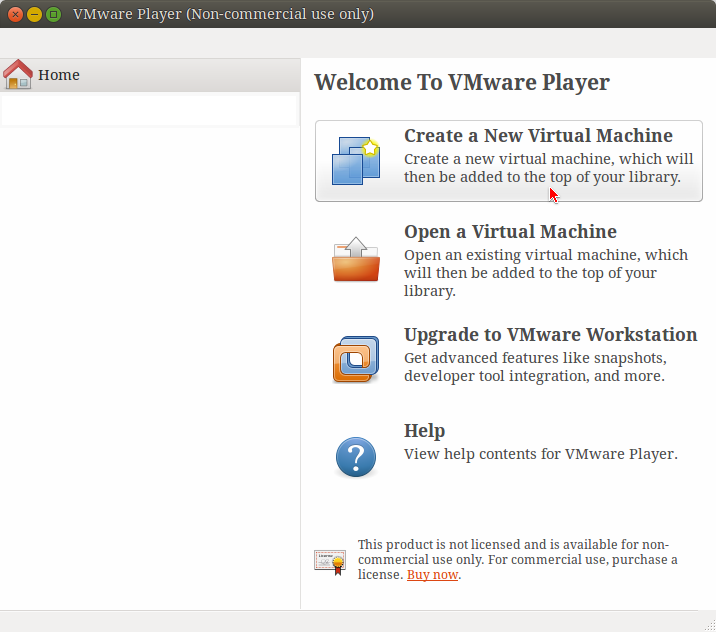Viewport: 716px width, 632px height.
Task: Click the library search field below Home
Action: pos(150,110)
